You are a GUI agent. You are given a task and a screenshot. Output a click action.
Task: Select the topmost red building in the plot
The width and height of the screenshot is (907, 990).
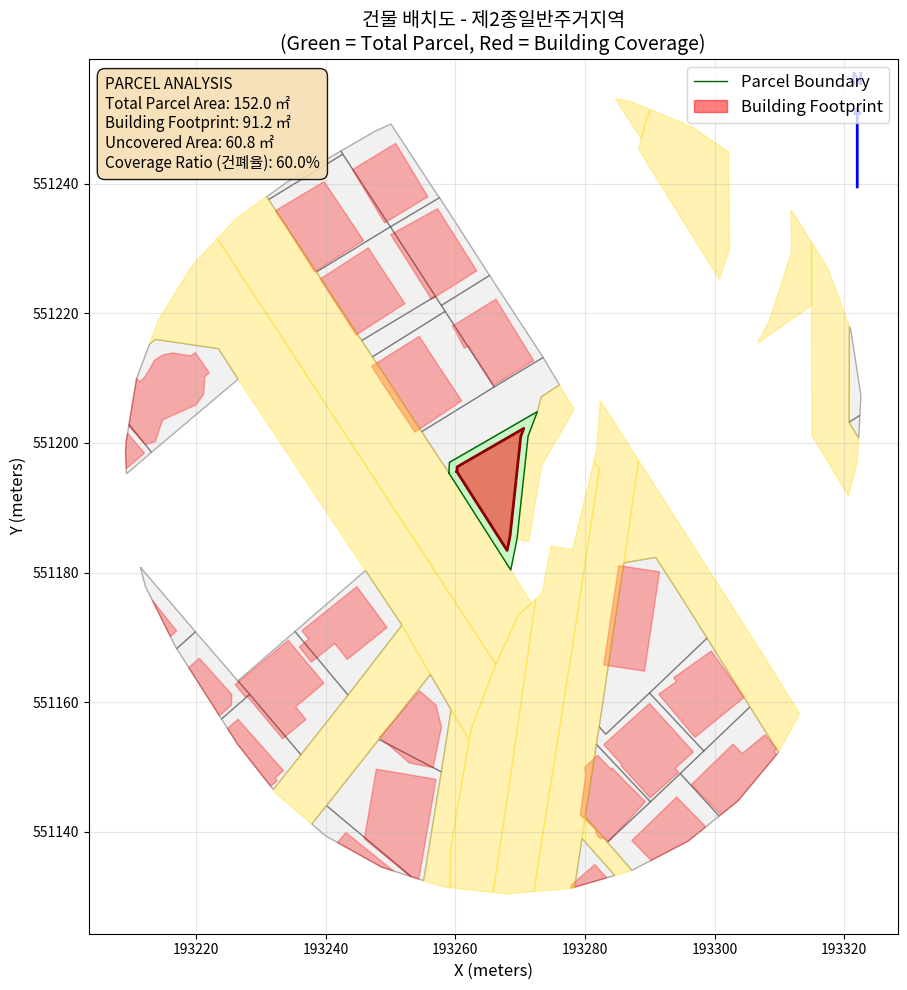click(390, 182)
